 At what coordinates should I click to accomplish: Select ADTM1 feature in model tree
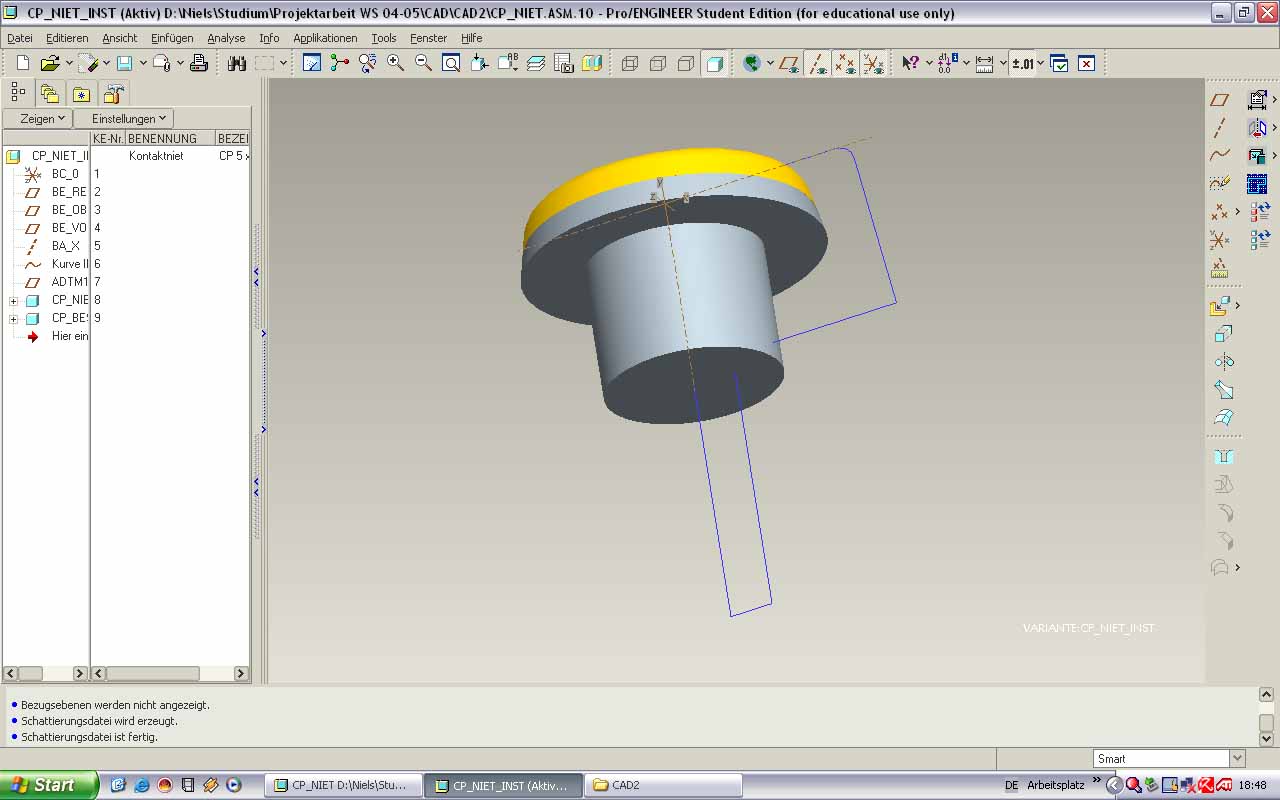click(x=68, y=282)
